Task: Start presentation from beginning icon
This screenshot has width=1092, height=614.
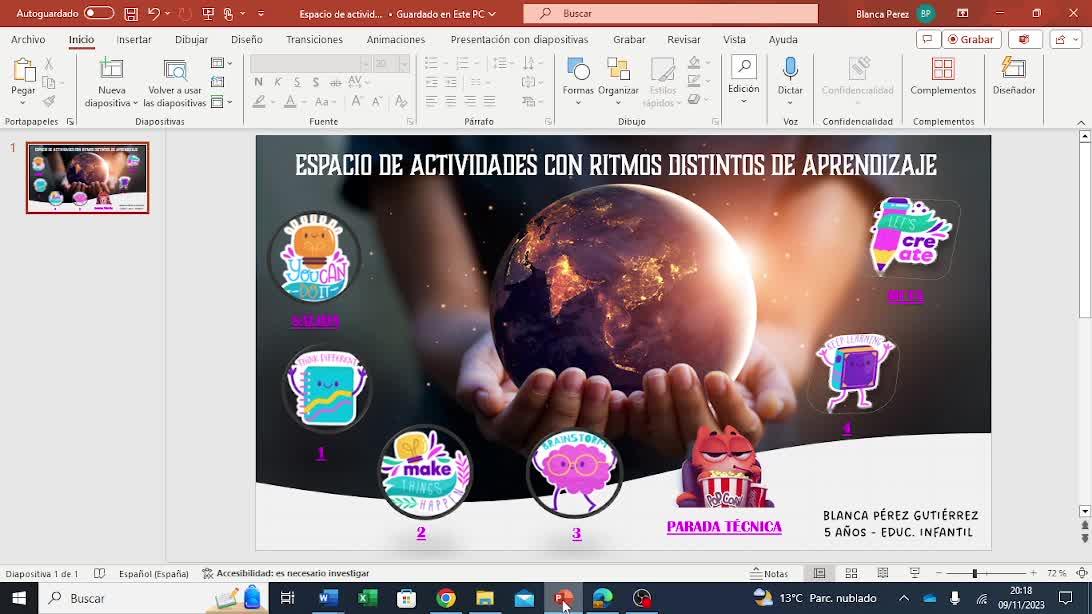Action: click(x=208, y=13)
